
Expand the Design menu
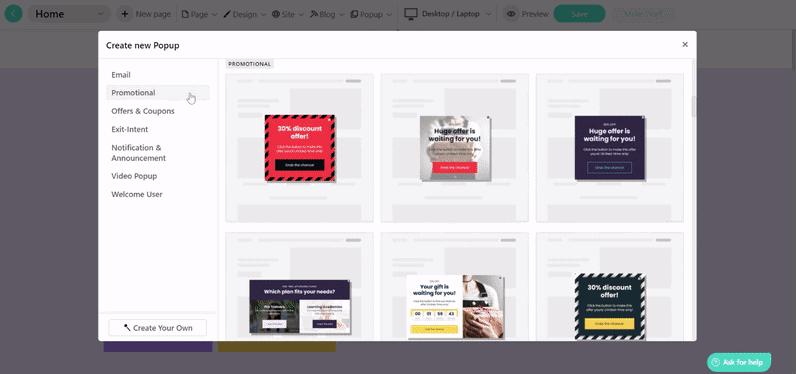pos(244,14)
